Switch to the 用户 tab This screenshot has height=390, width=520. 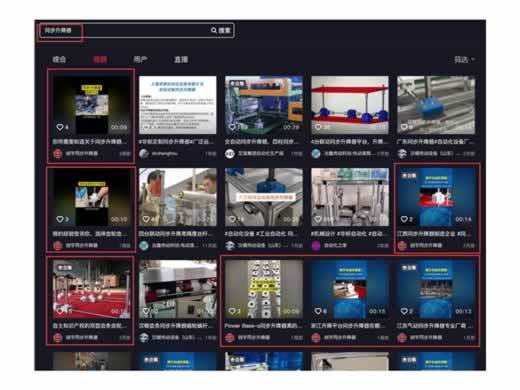click(140, 60)
